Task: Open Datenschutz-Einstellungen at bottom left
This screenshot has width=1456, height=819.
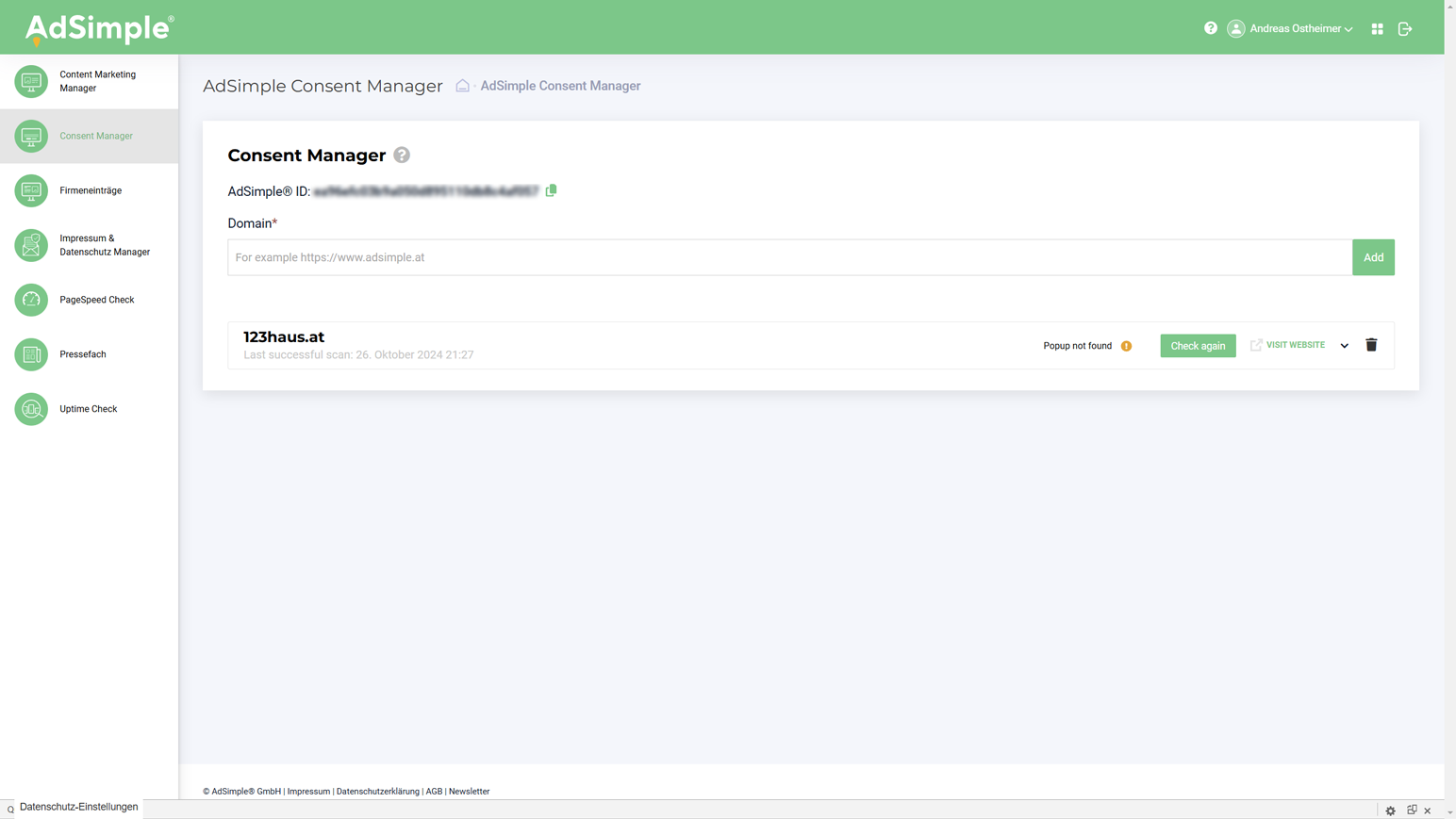Action: (78, 808)
